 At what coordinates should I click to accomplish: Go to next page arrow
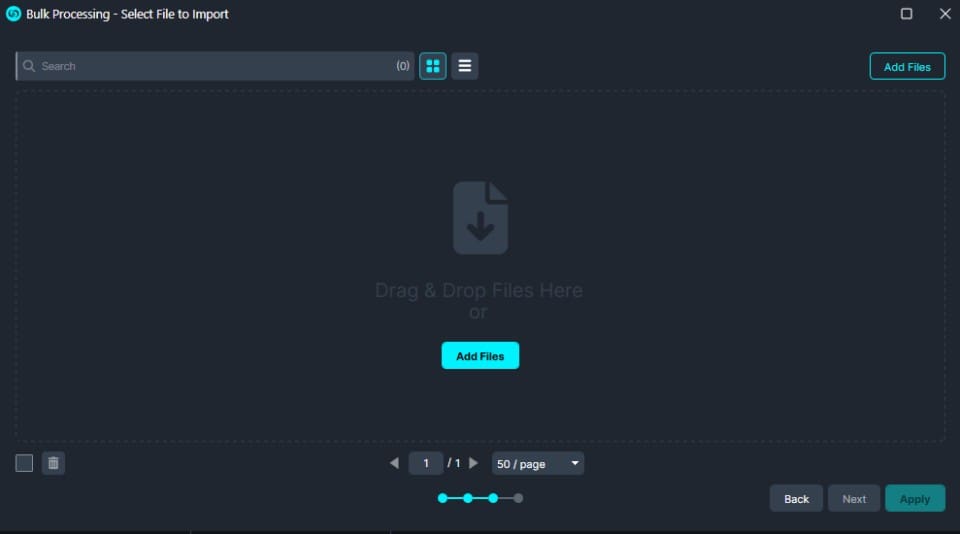474,463
